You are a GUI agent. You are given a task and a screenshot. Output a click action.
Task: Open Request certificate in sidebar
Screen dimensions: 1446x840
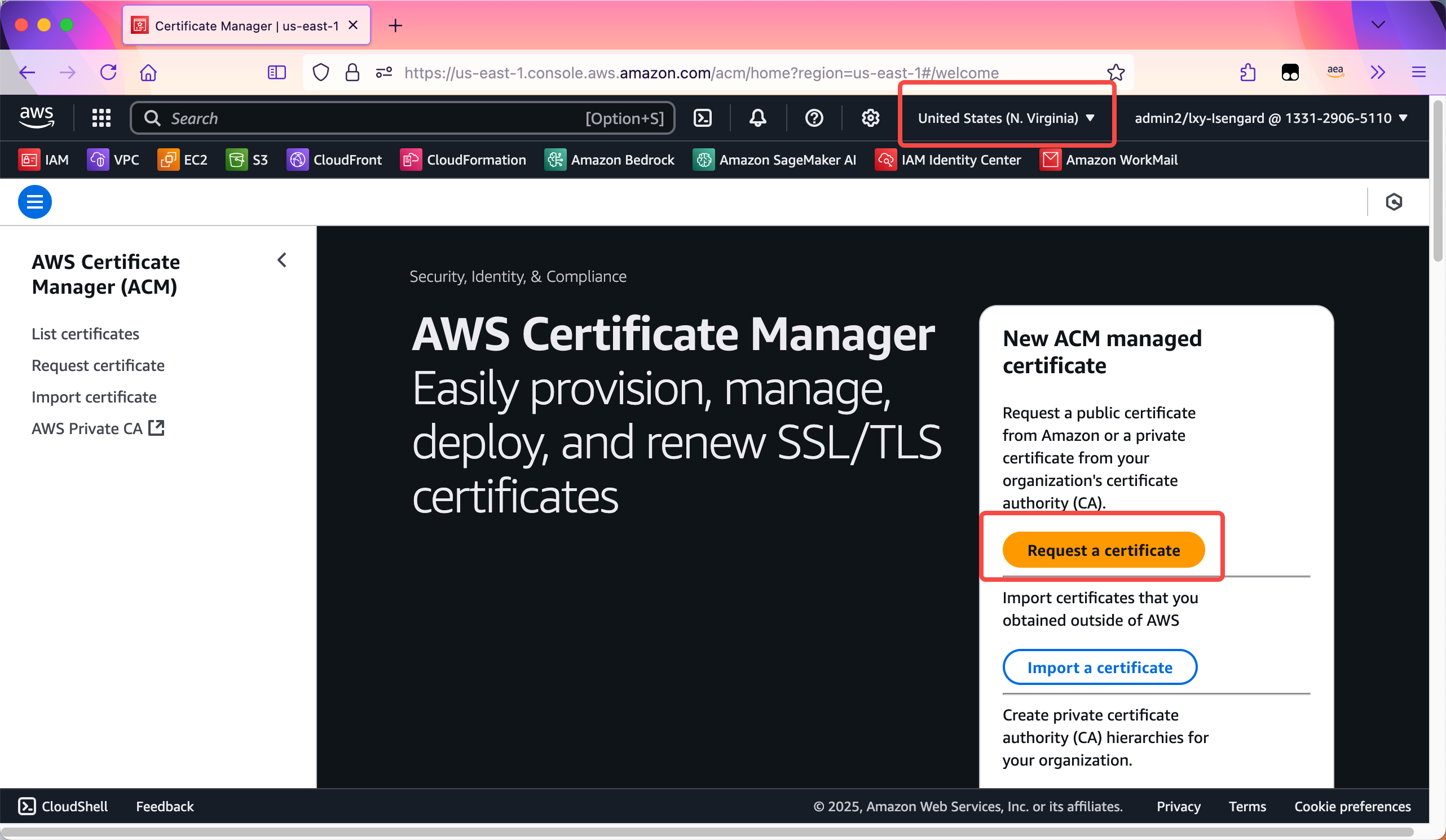[x=98, y=365]
